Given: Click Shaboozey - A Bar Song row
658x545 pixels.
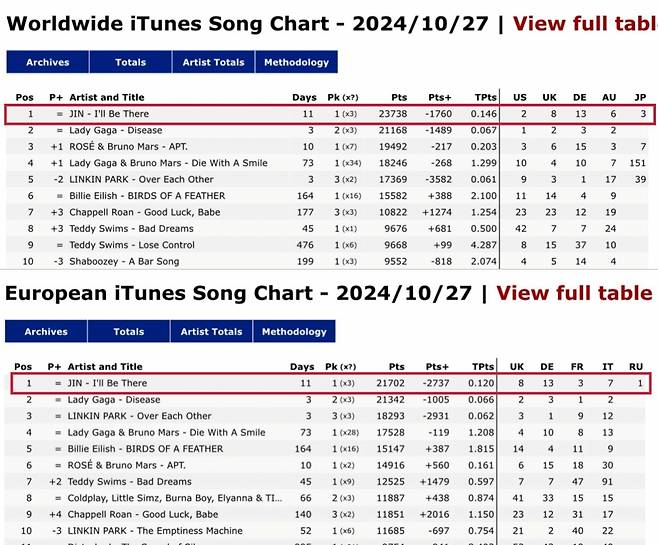Looking at the screenshot, I should tap(124, 260).
